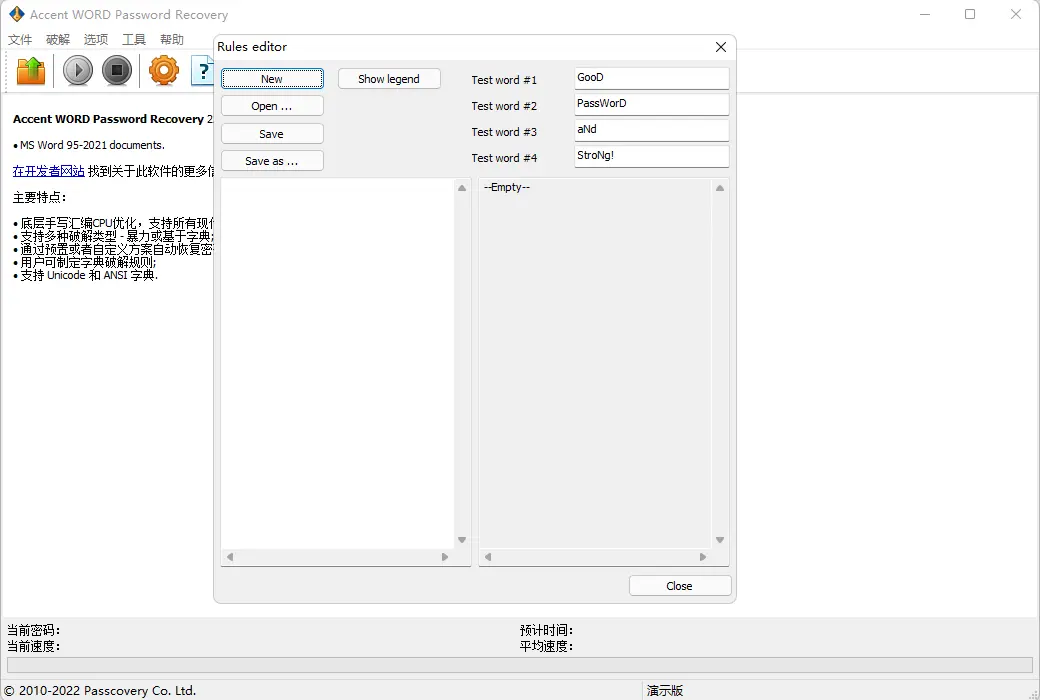Minimize the main application window
The image size is (1040, 700).
tap(925, 14)
